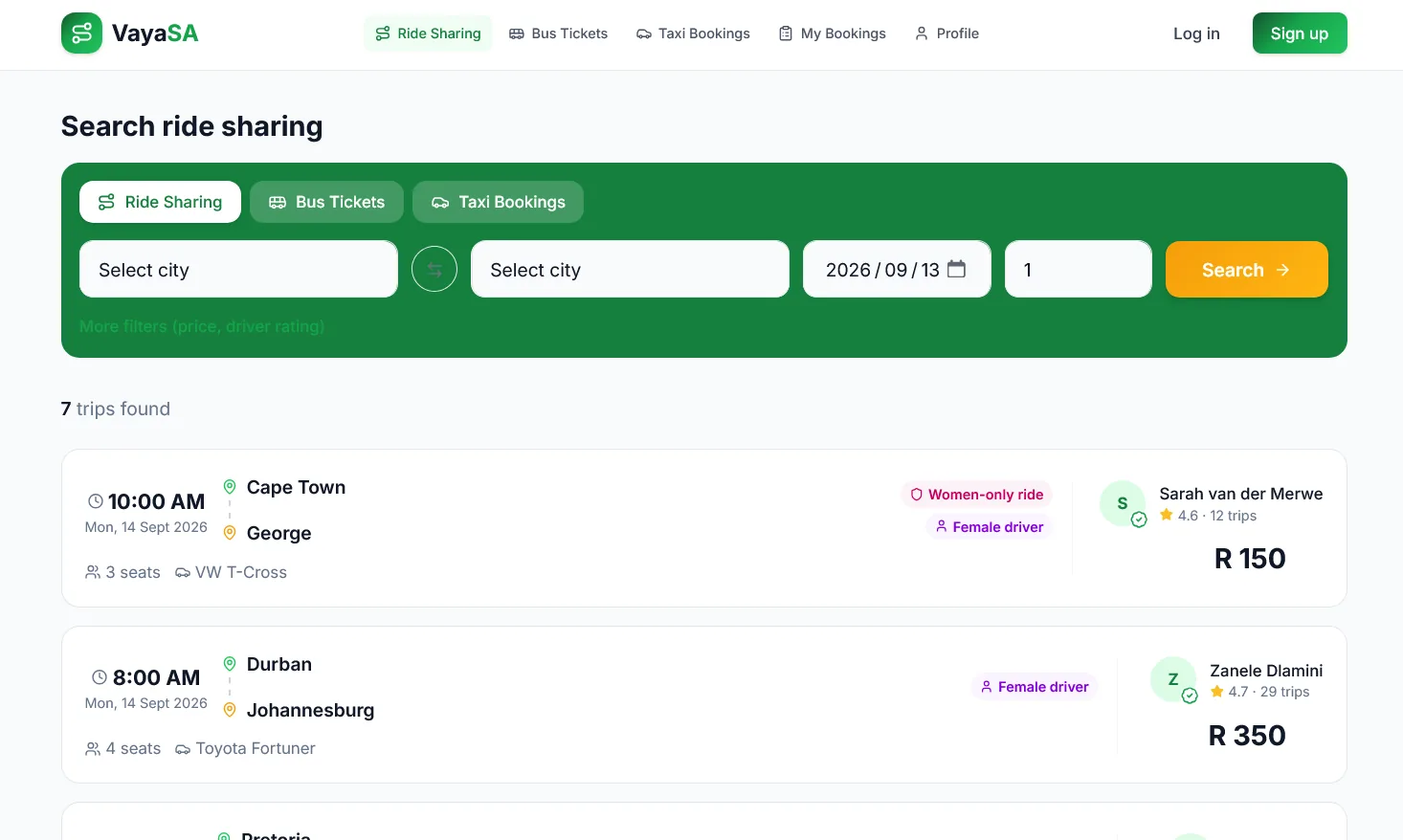
Task: Open the destination Select city dropdown
Action: click(x=630, y=270)
